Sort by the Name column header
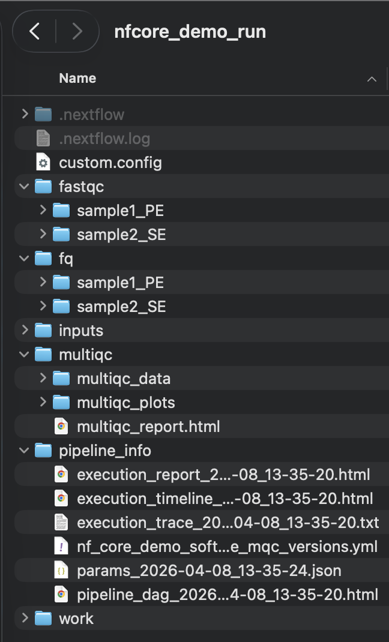The image size is (389, 642). pyautogui.click(x=77, y=78)
